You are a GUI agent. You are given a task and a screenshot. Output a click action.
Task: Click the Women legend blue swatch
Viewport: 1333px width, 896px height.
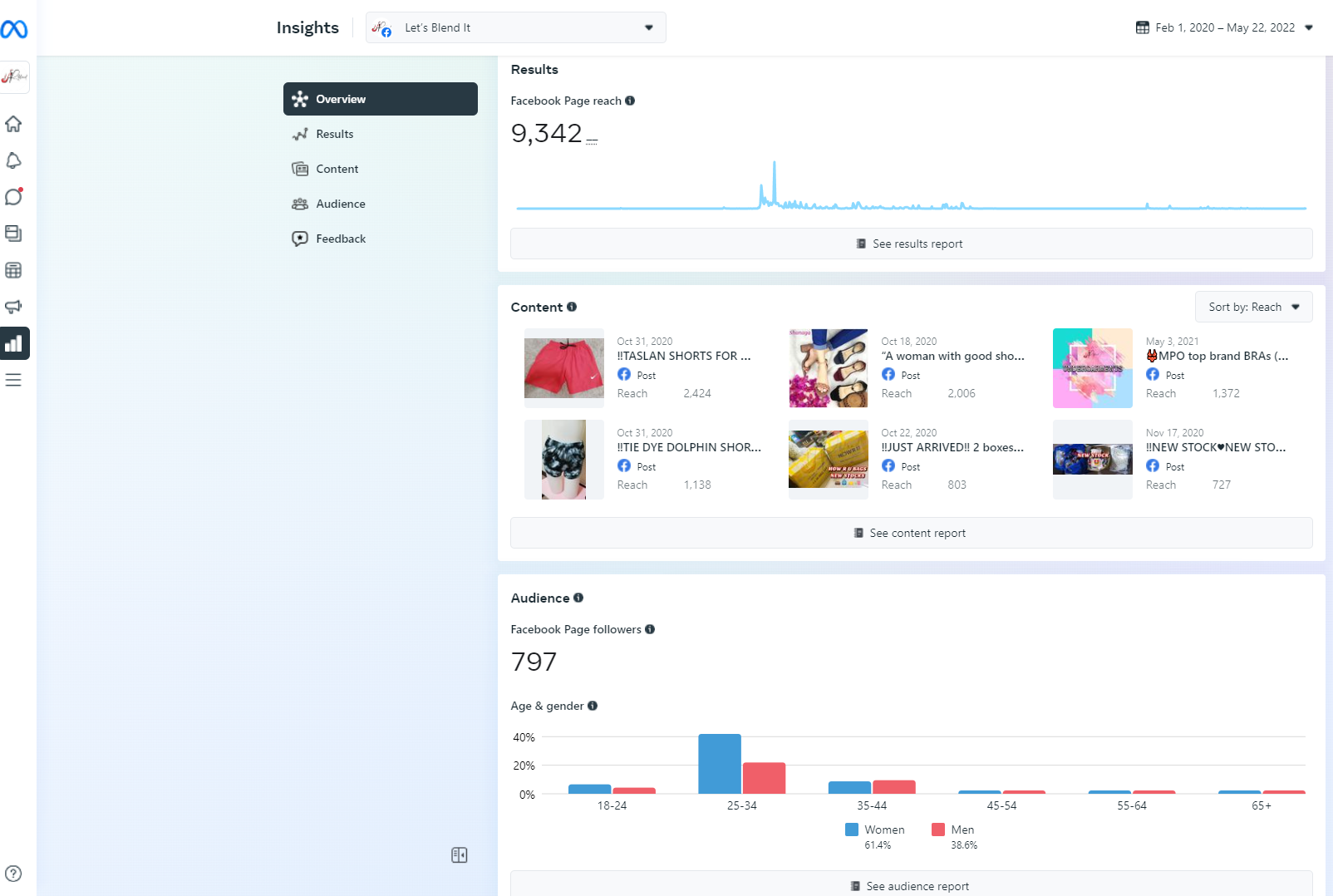pos(852,830)
